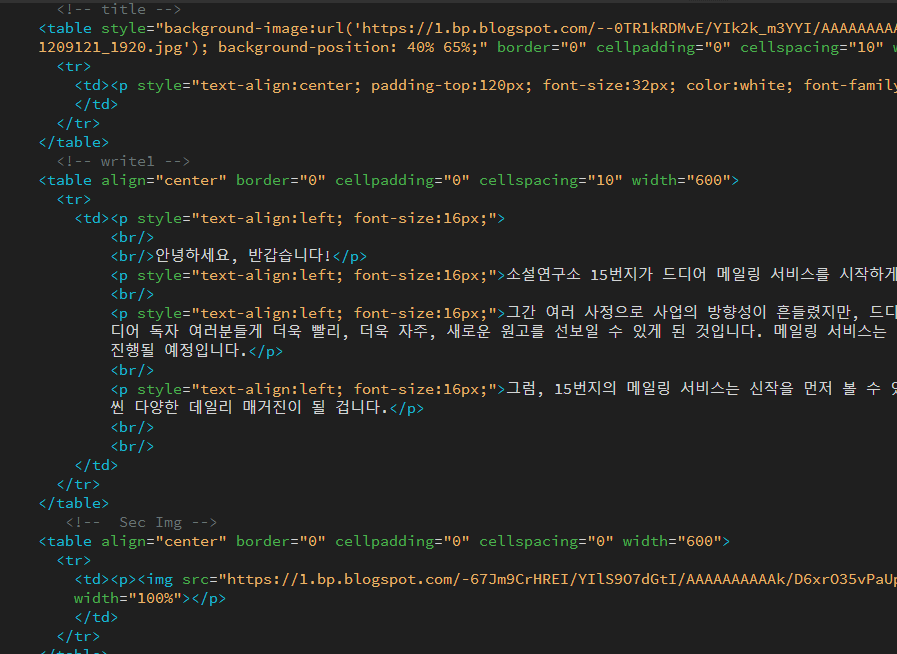The height and width of the screenshot is (654, 897).
Task: Click the img src blogspot URL
Action: click(x=562, y=579)
